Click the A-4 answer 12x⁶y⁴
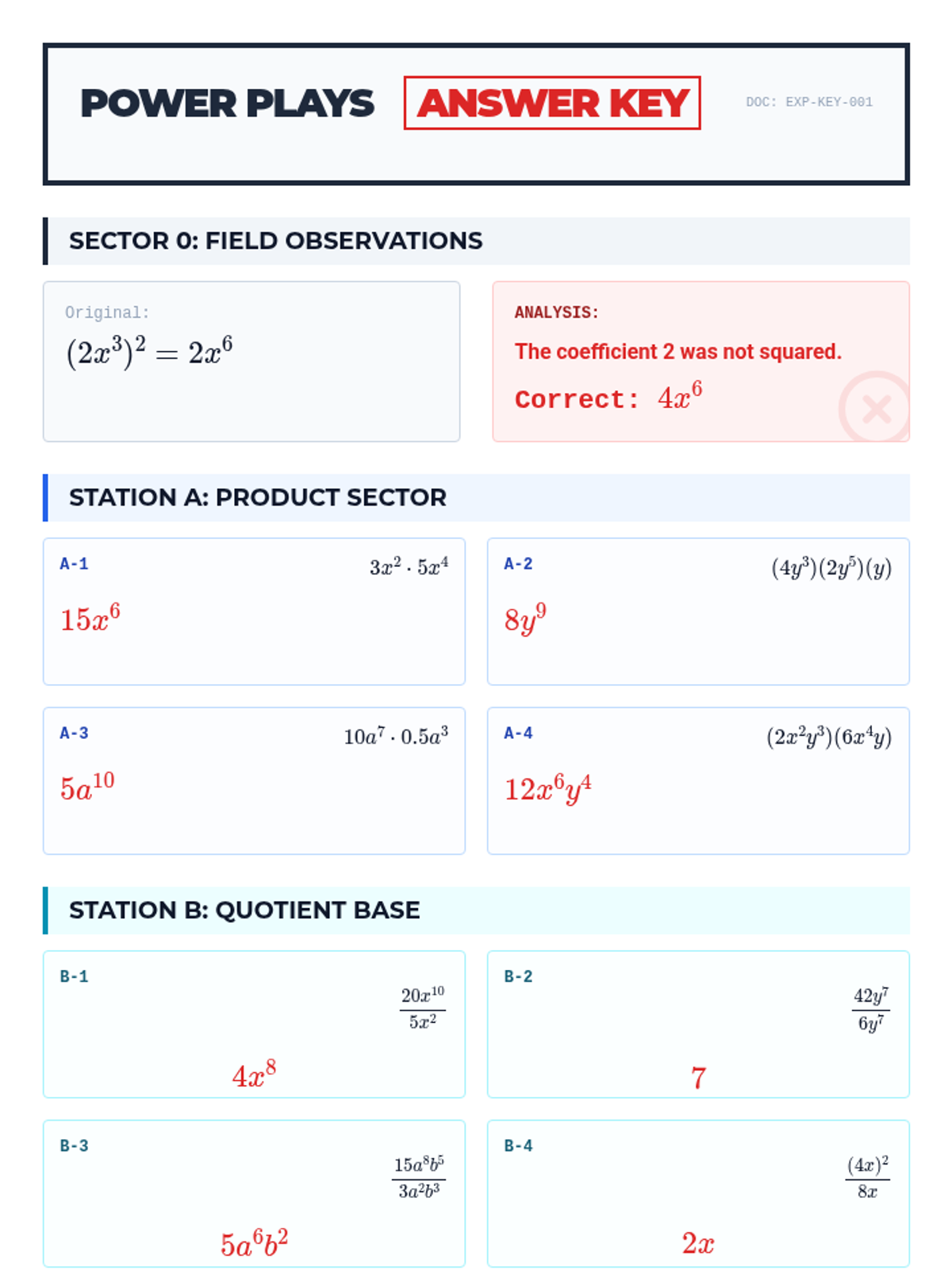This screenshot has height=1270, width=952. pos(547,789)
